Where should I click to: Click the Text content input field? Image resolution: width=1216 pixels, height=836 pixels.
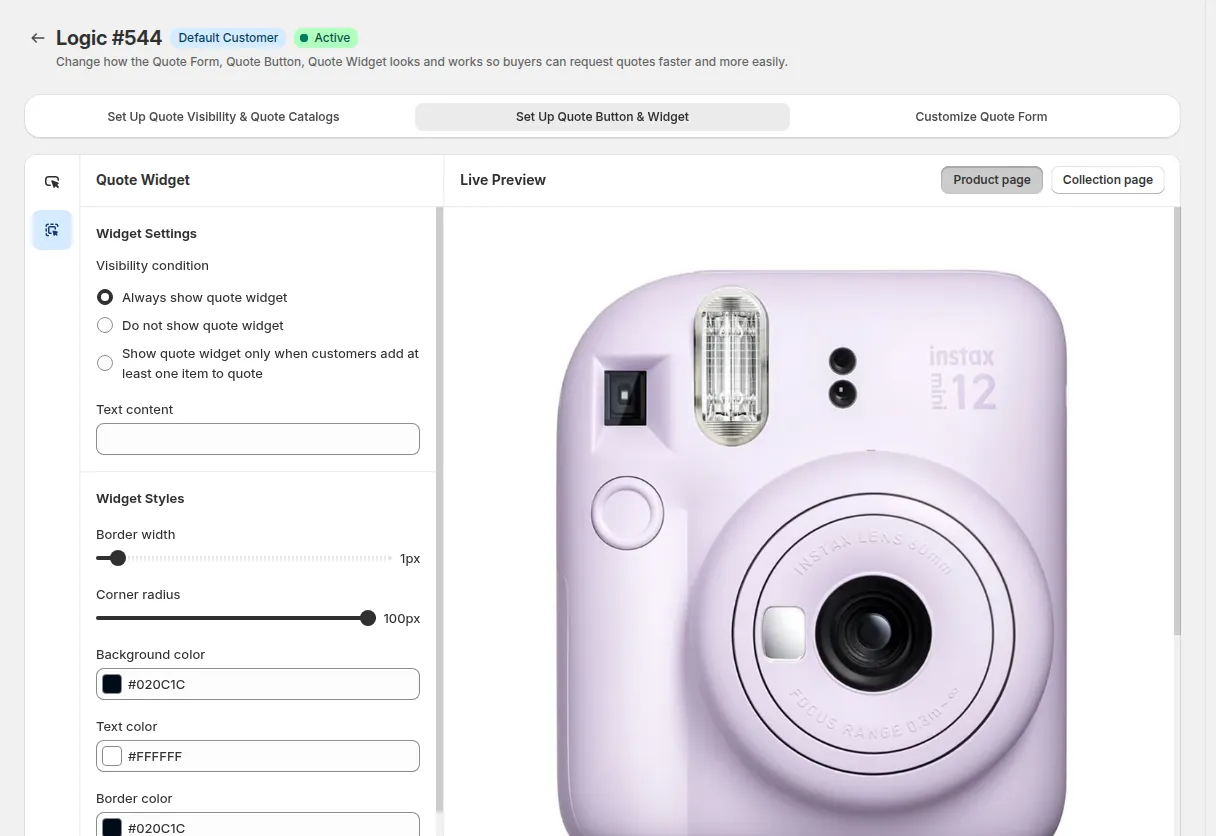coord(258,439)
